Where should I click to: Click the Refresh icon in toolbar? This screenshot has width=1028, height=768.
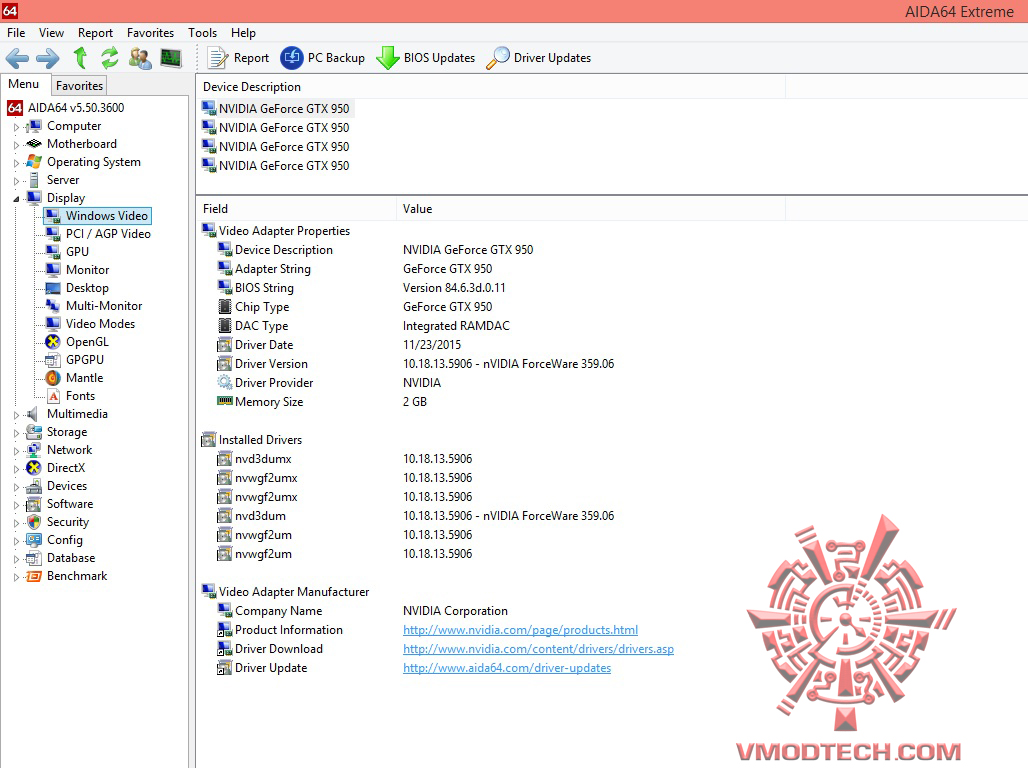(109, 58)
